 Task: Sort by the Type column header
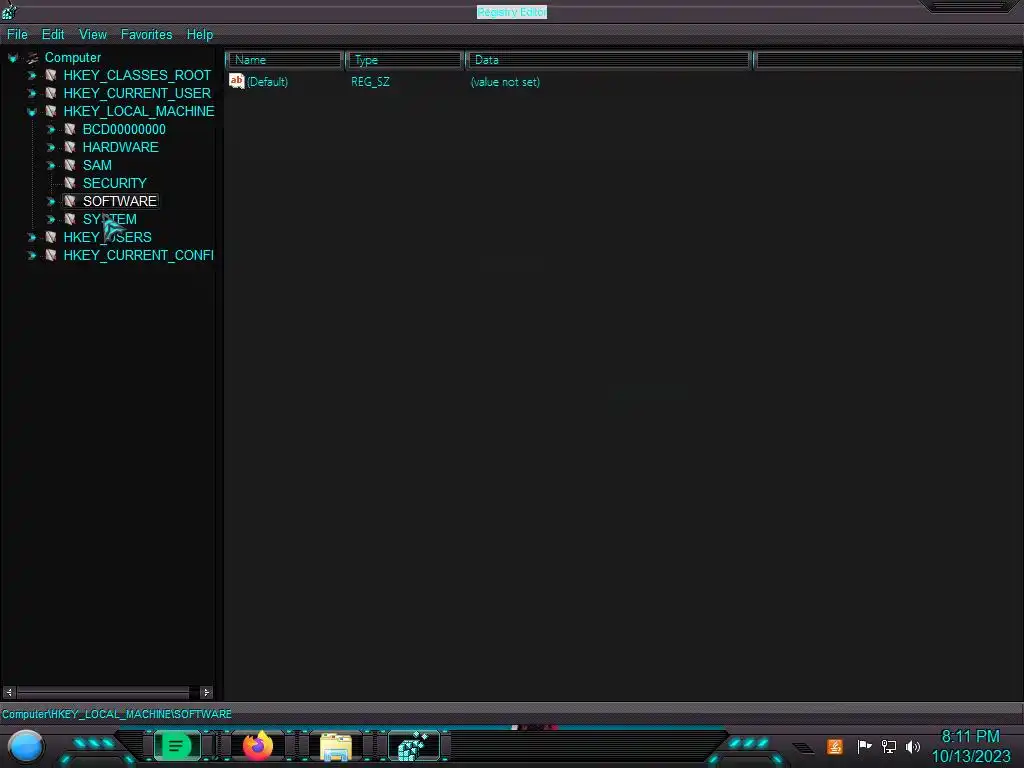(x=405, y=60)
